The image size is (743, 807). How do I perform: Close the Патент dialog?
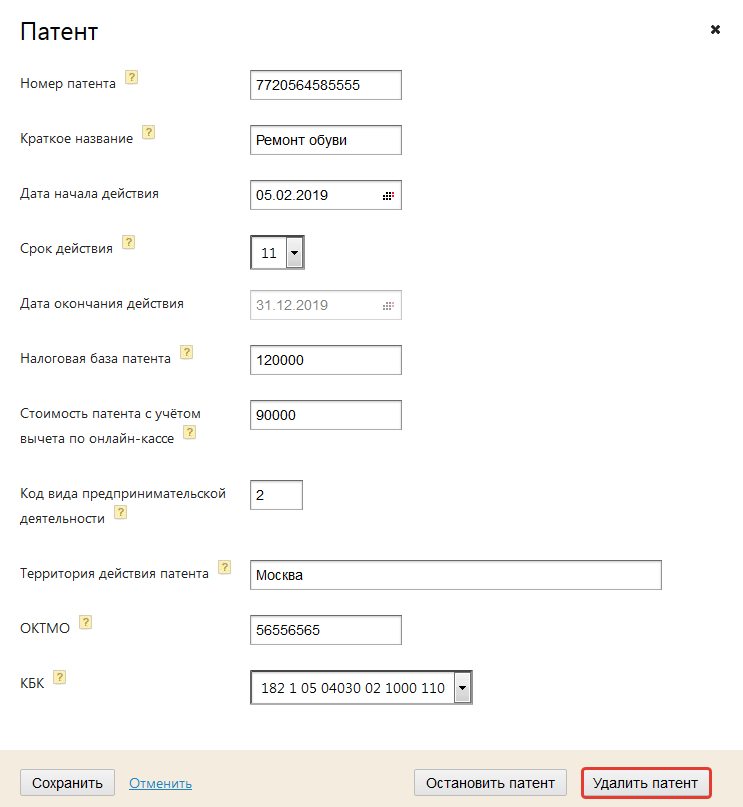pos(715,30)
